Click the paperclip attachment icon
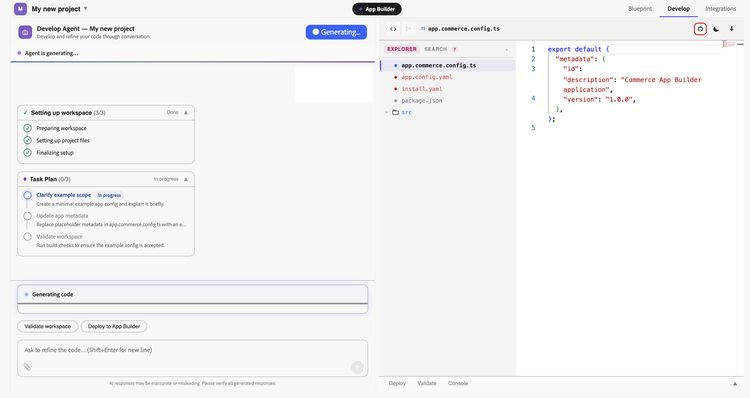Image resolution: width=750 pixels, height=398 pixels. 27,367
